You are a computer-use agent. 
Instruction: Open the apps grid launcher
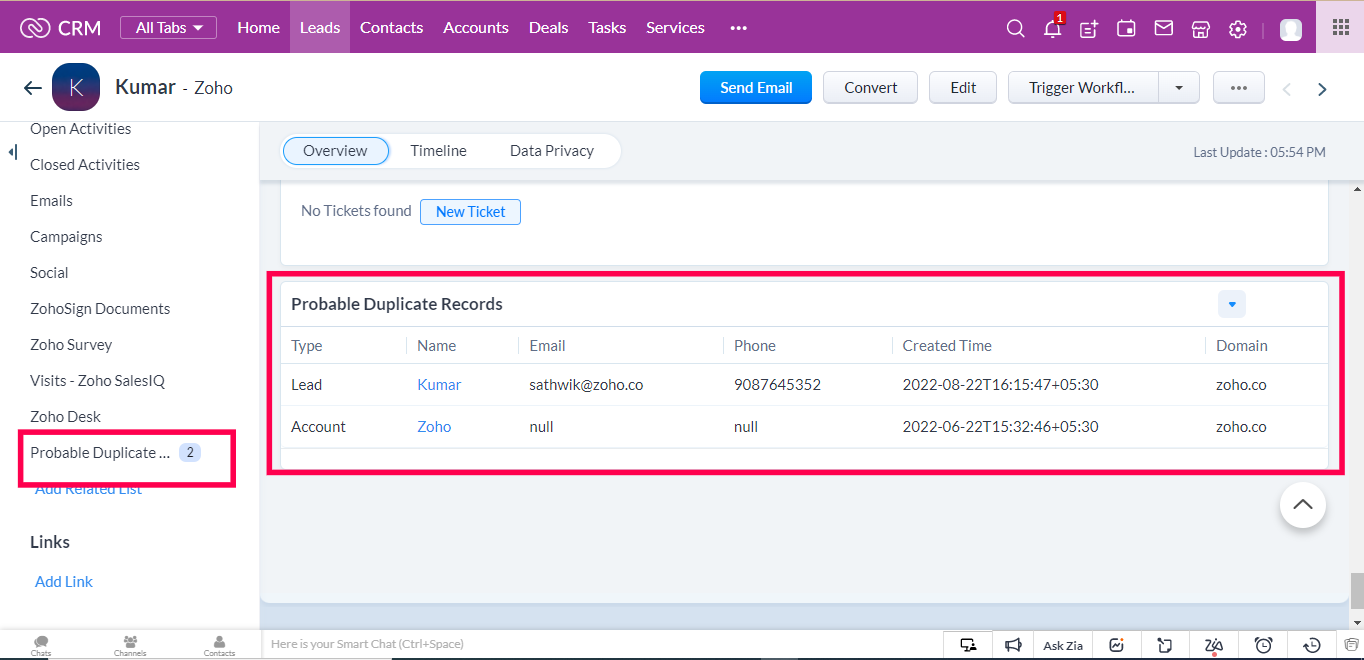point(1340,27)
